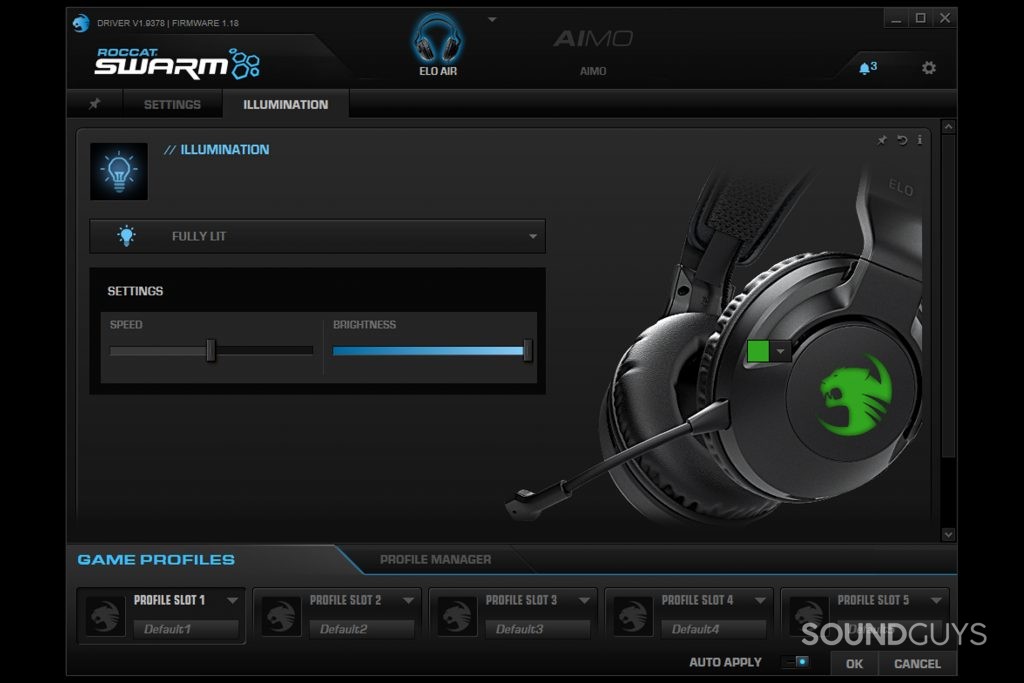Expand the Profile Slot 3 dropdown arrow

(584, 600)
